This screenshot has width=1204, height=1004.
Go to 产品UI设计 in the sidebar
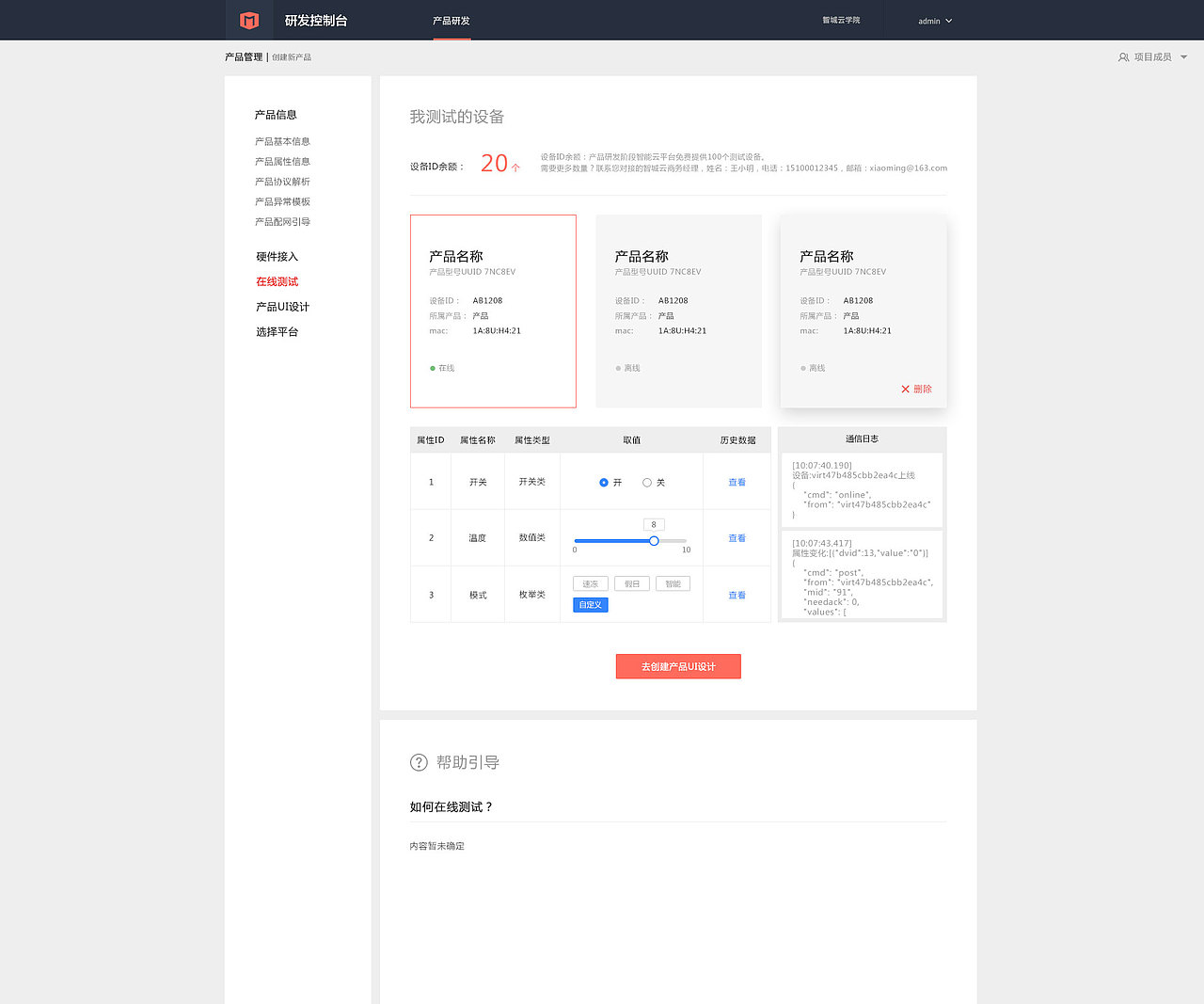(282, 307)
